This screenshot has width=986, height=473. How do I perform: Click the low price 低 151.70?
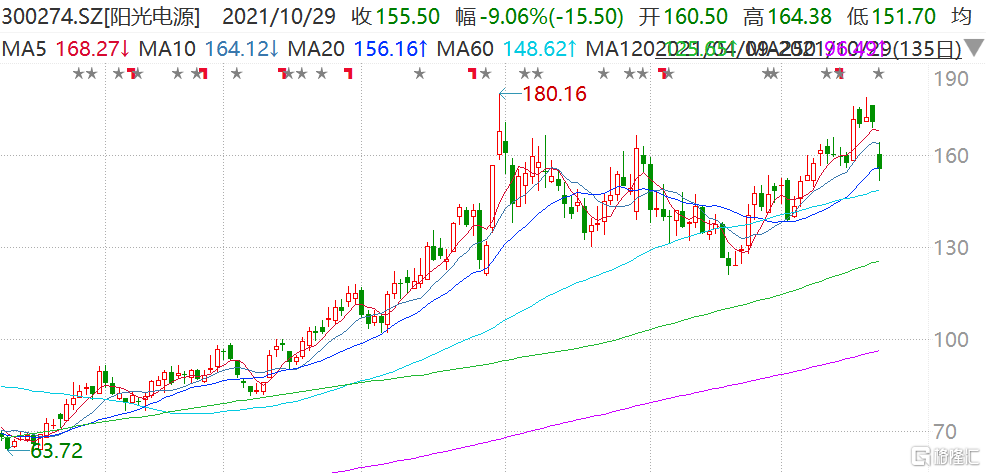coord(891,17)
